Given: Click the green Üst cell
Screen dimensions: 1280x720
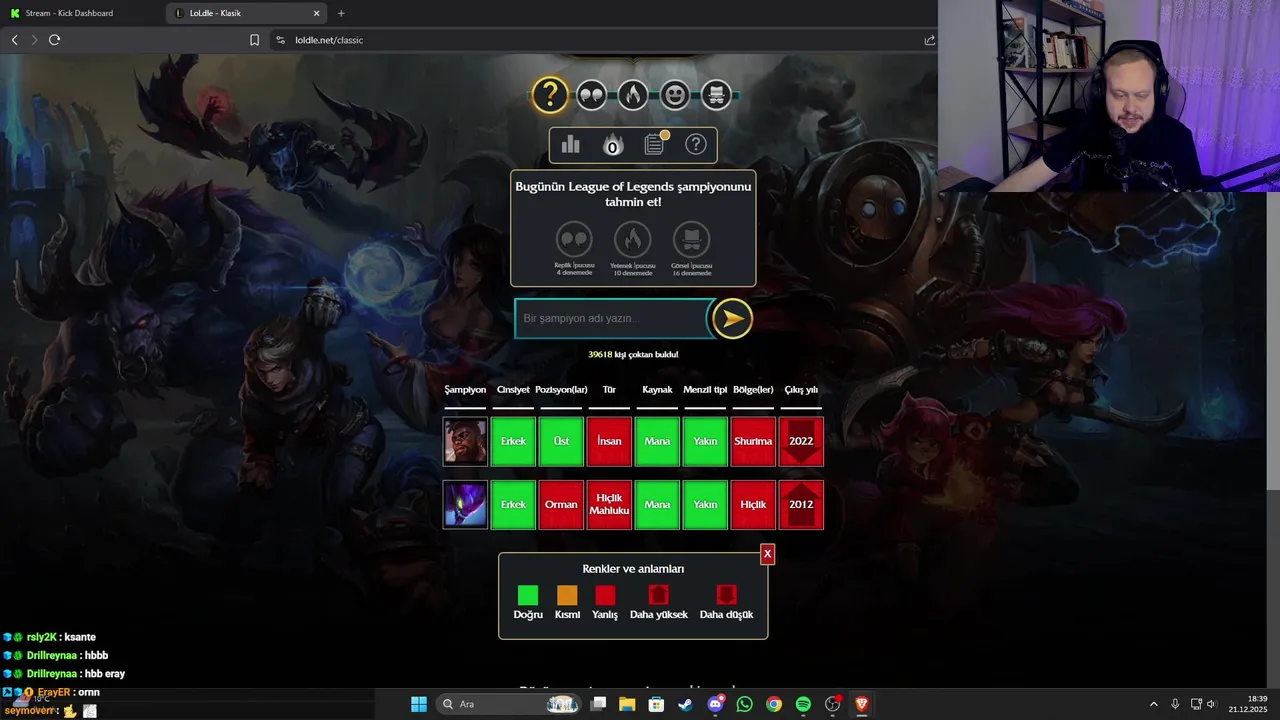Looking at the screenshot, I should point(561,441).
